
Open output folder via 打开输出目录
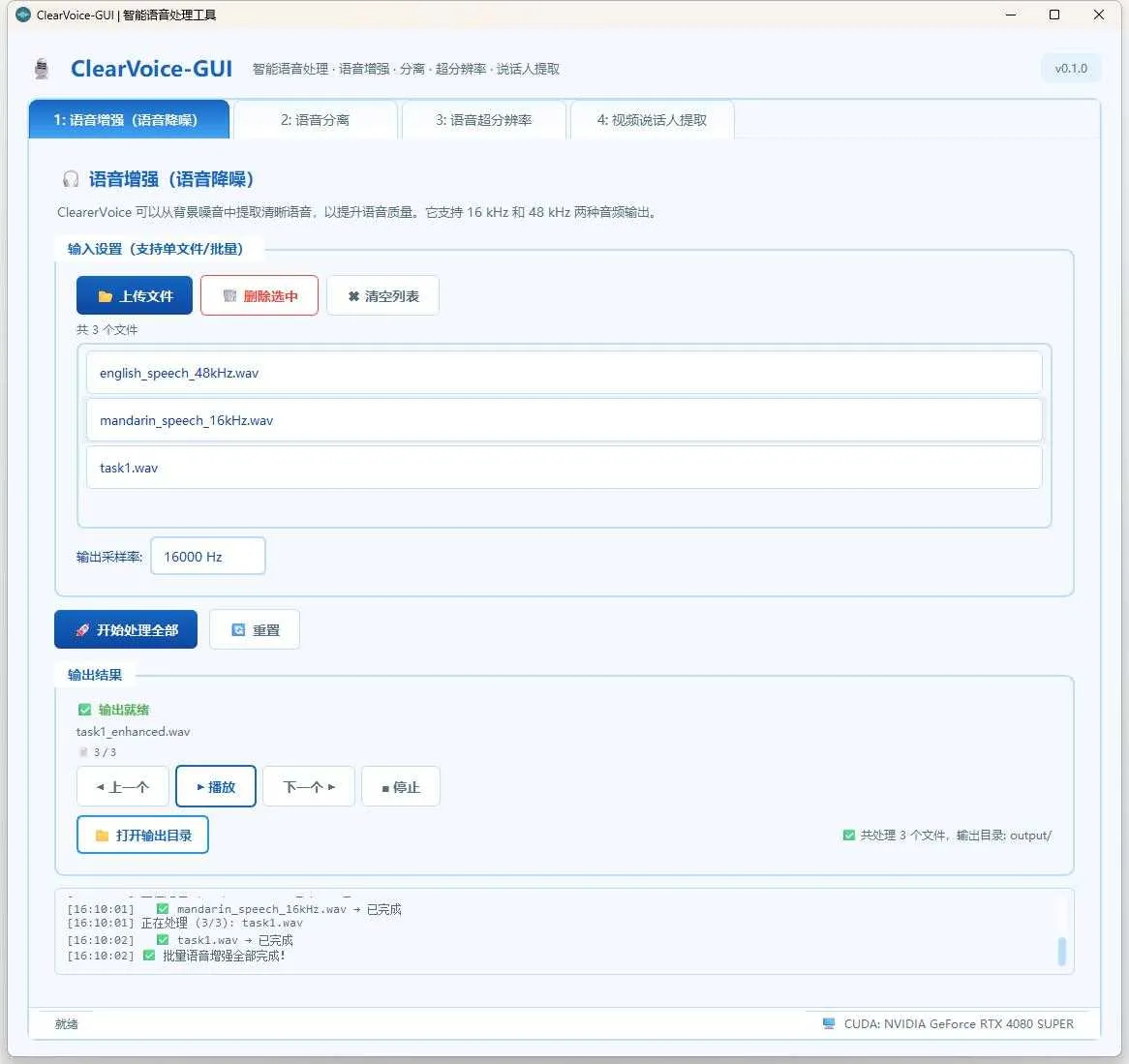[x=142, y=836]
